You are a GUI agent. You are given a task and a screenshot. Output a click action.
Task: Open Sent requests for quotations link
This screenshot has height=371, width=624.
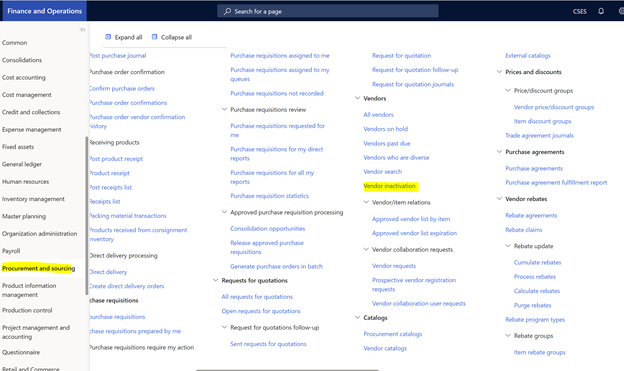click(268, 344)
